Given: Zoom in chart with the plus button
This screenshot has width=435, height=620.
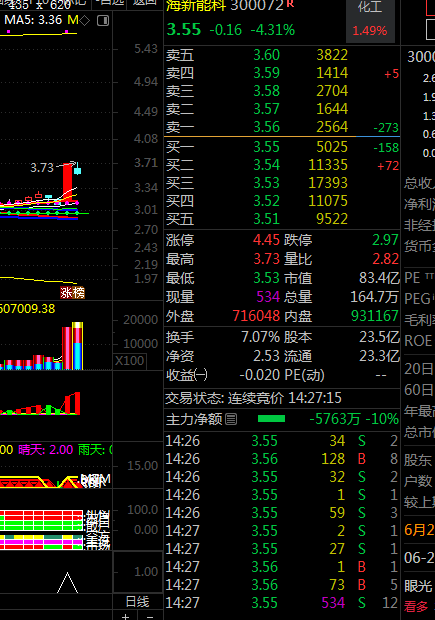Looking at the screenshot, I should click(125, 616).
